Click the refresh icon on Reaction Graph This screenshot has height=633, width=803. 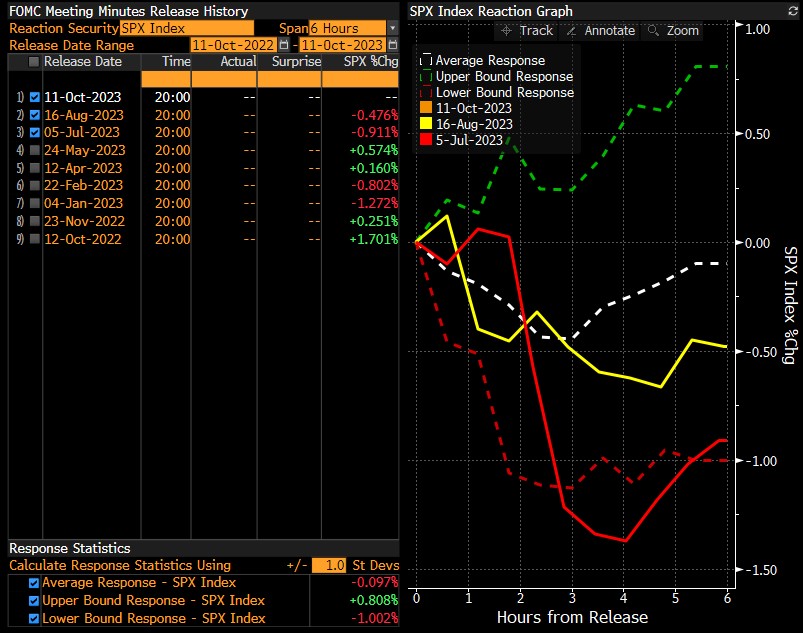791,11
